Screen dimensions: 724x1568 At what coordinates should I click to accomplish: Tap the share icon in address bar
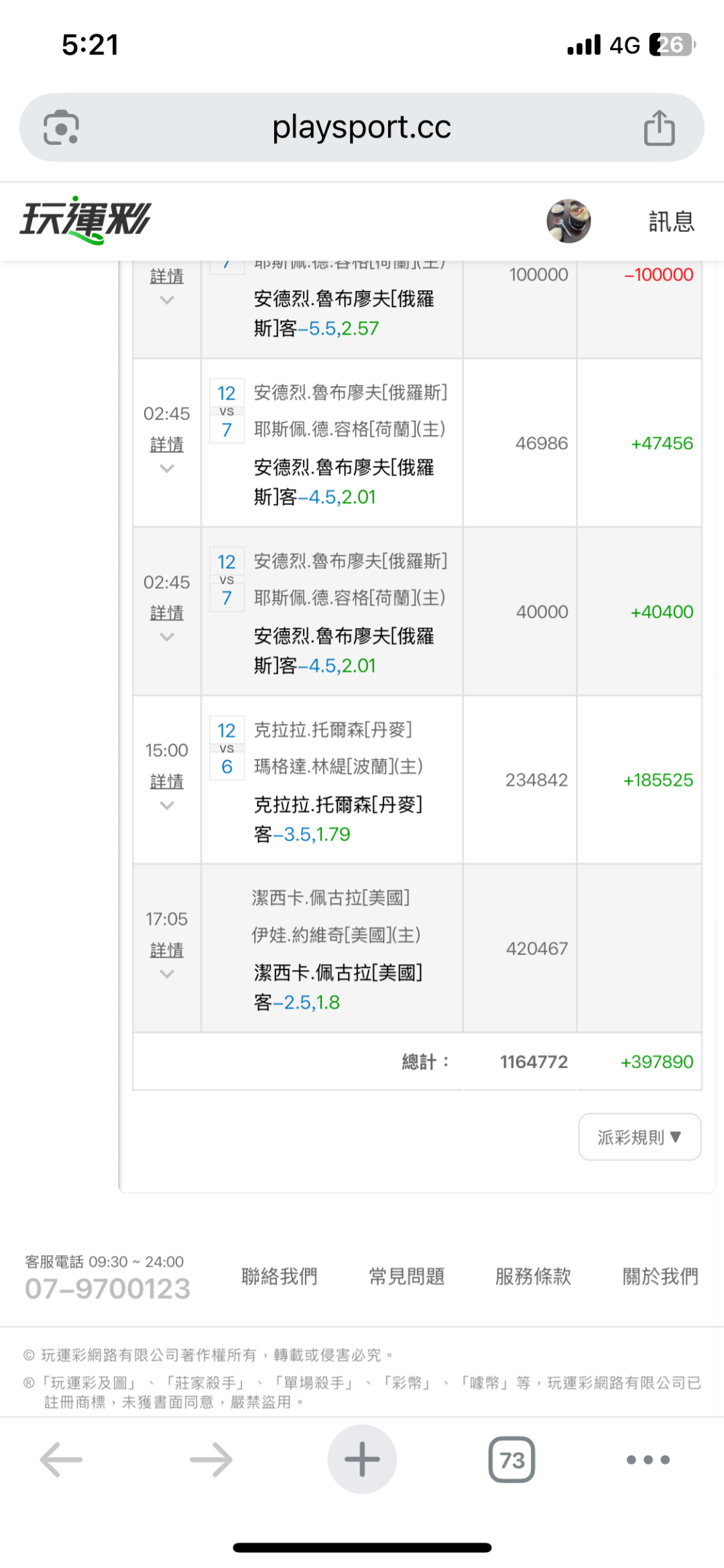pyautogui.click(x=659, y=127)
